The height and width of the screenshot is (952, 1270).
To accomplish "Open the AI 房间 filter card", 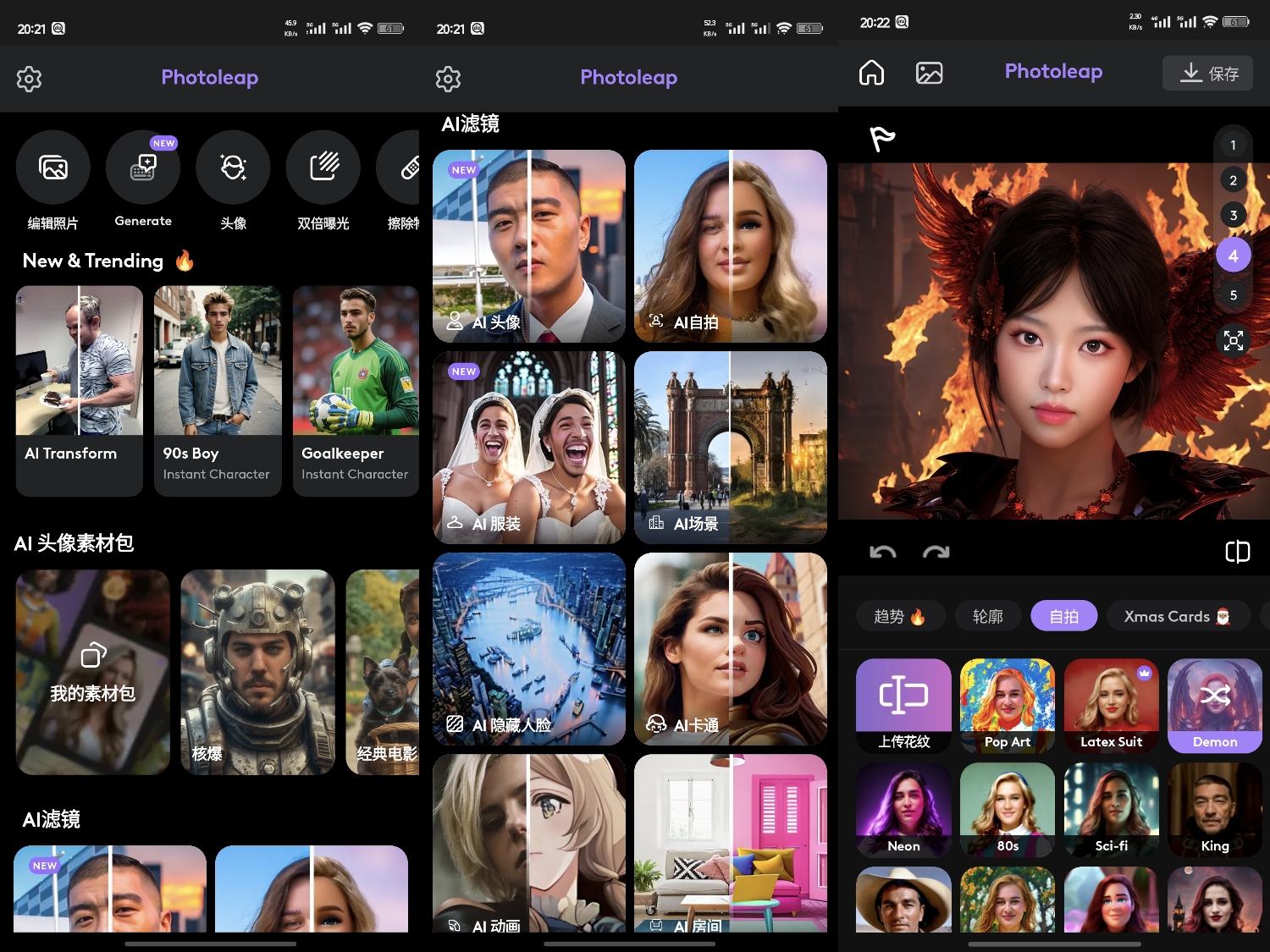I will [x=731, y=843].
